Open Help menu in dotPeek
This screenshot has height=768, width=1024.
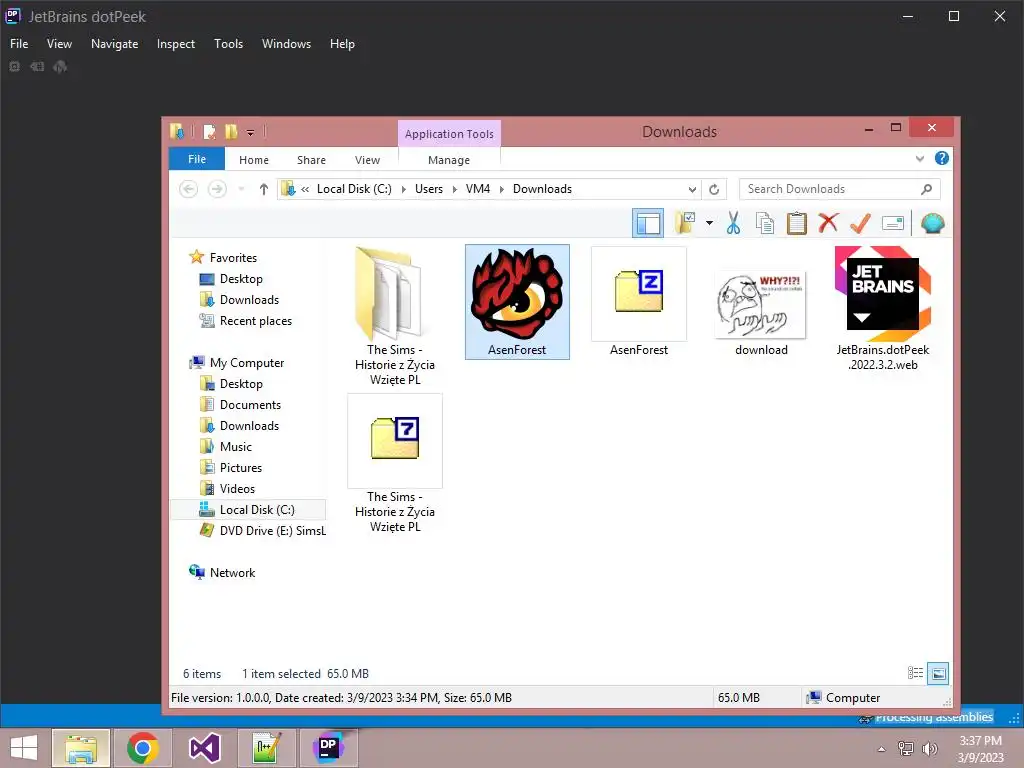pyautogui.click(x=342, y=44)
